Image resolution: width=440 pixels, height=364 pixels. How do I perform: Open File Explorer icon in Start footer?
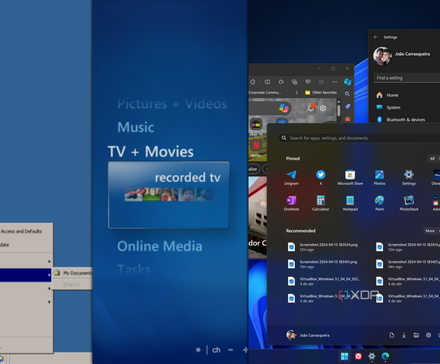point(416,335)
